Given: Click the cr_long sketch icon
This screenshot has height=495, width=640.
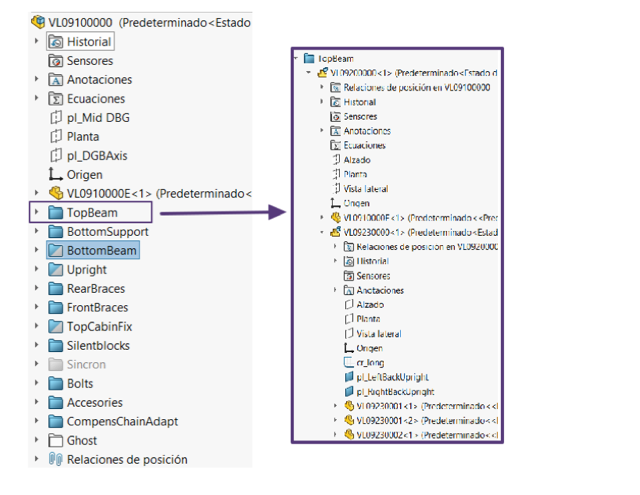Looking at the screenshot, I should coord(349,362).
